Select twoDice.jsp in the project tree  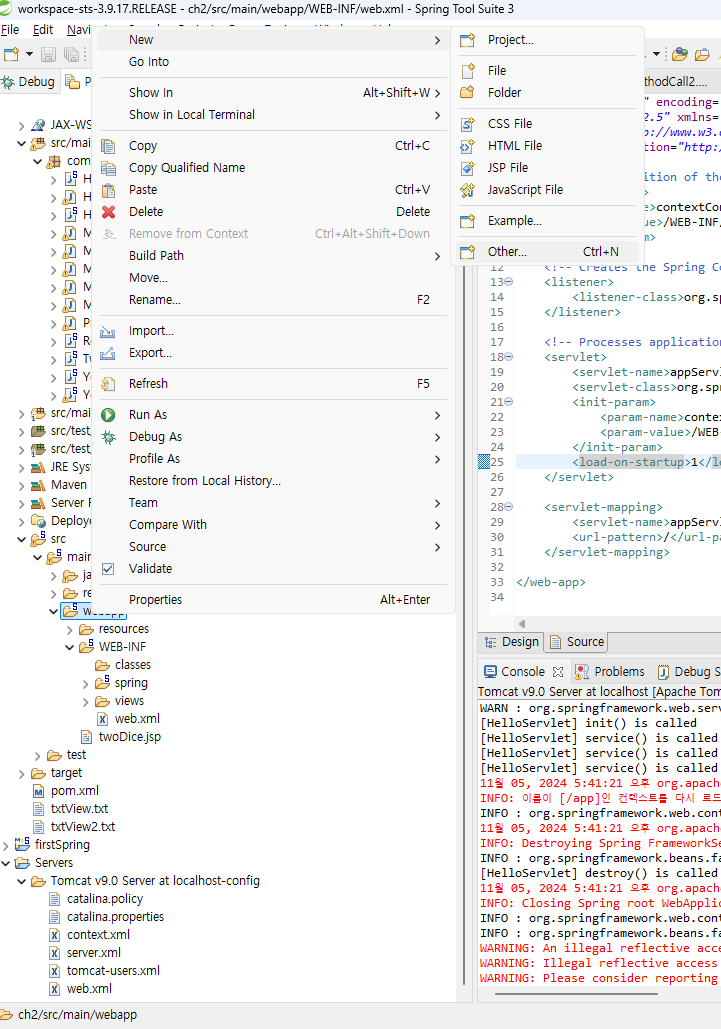(x=121, y=737)
